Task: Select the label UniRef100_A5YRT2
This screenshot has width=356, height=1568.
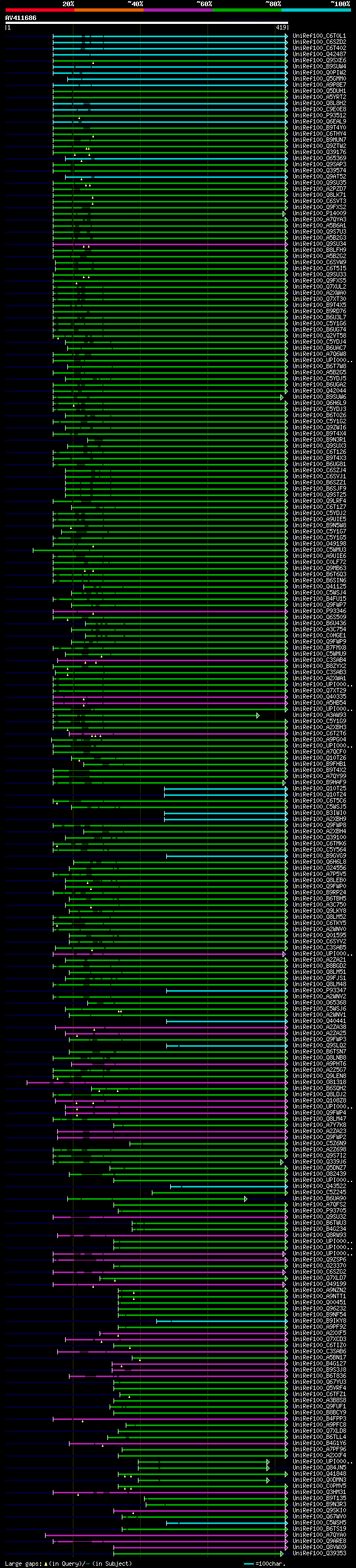Action: (x=319, y=97)
